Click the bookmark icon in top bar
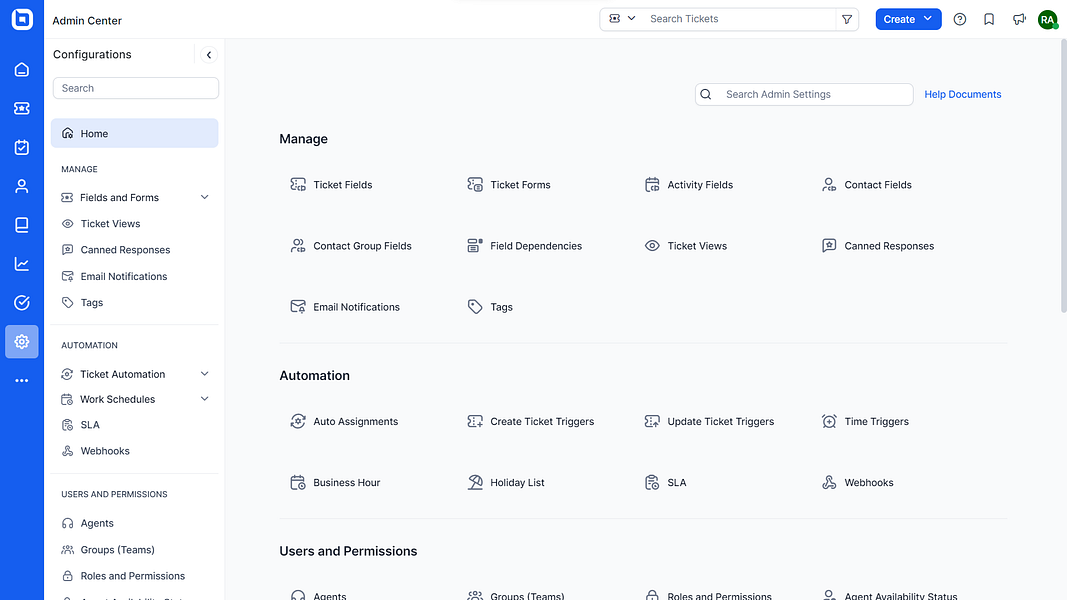 (x=989, y=19)
